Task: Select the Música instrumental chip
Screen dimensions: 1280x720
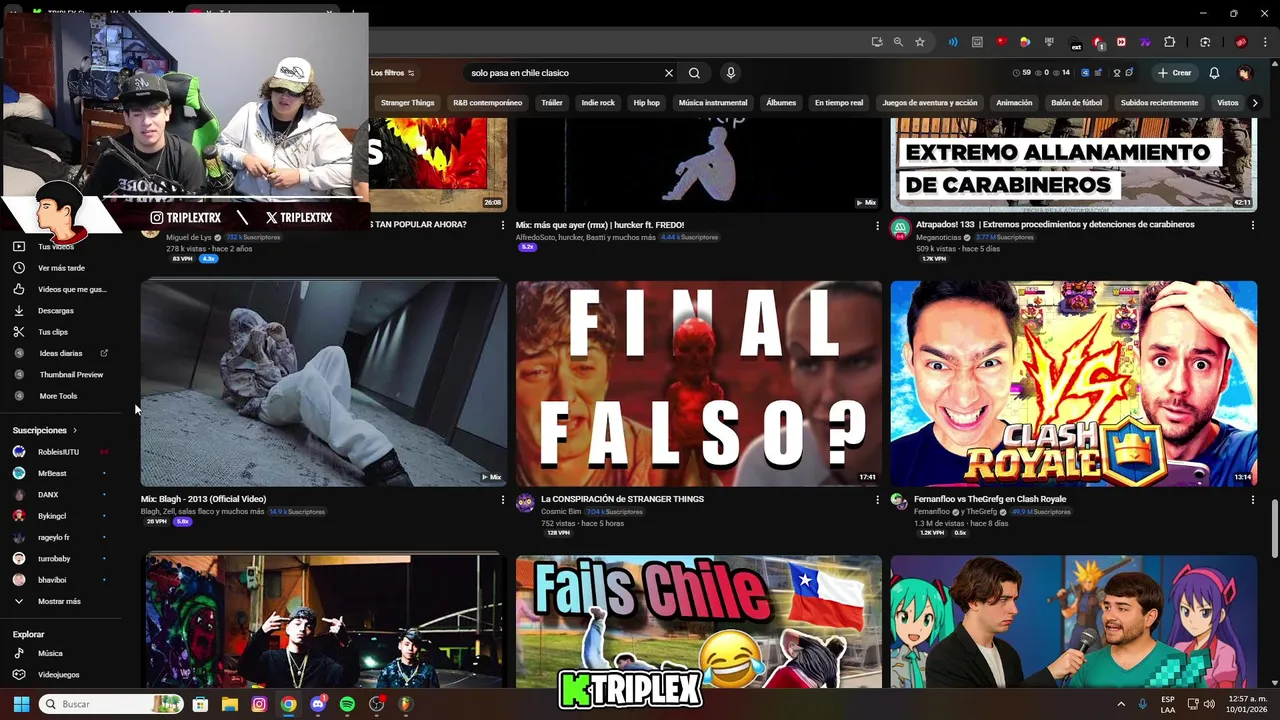Action: (713, 103)
